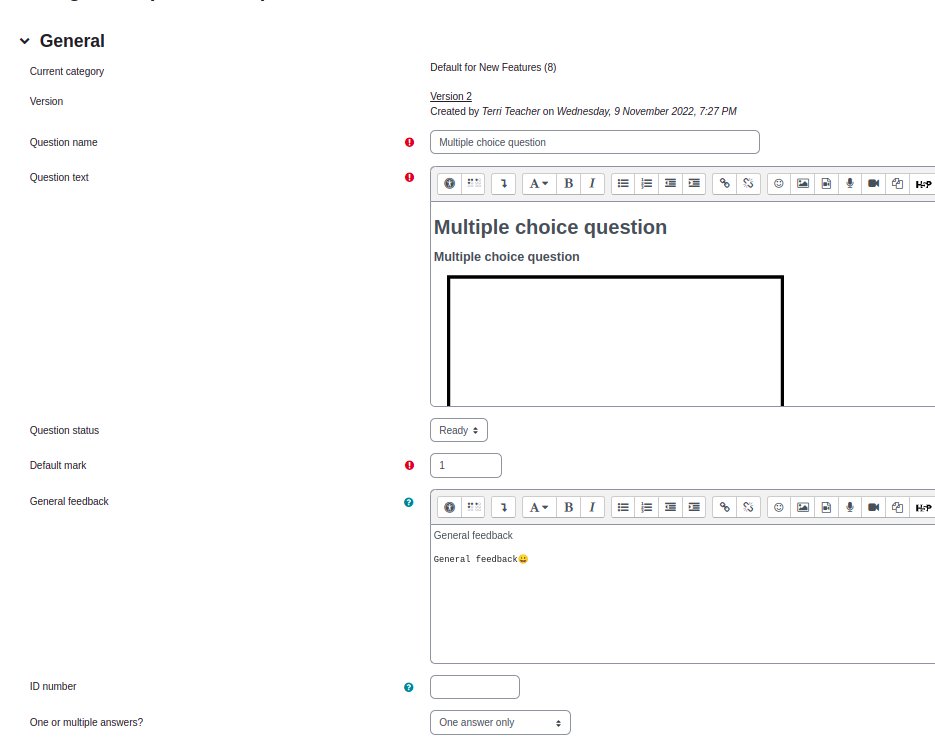Record video in Question text editor
The height and width of the screenshot is (749, 935).
[x=874, y=184]
